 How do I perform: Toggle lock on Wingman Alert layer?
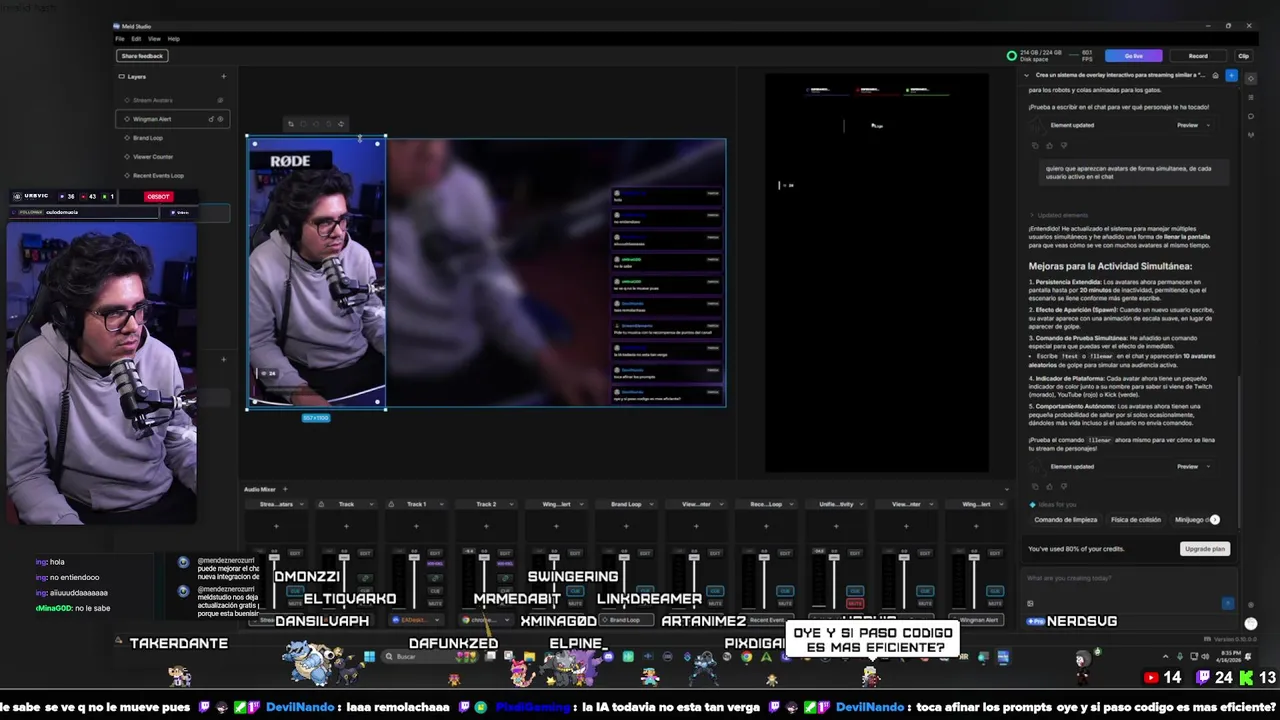[211, 119]
